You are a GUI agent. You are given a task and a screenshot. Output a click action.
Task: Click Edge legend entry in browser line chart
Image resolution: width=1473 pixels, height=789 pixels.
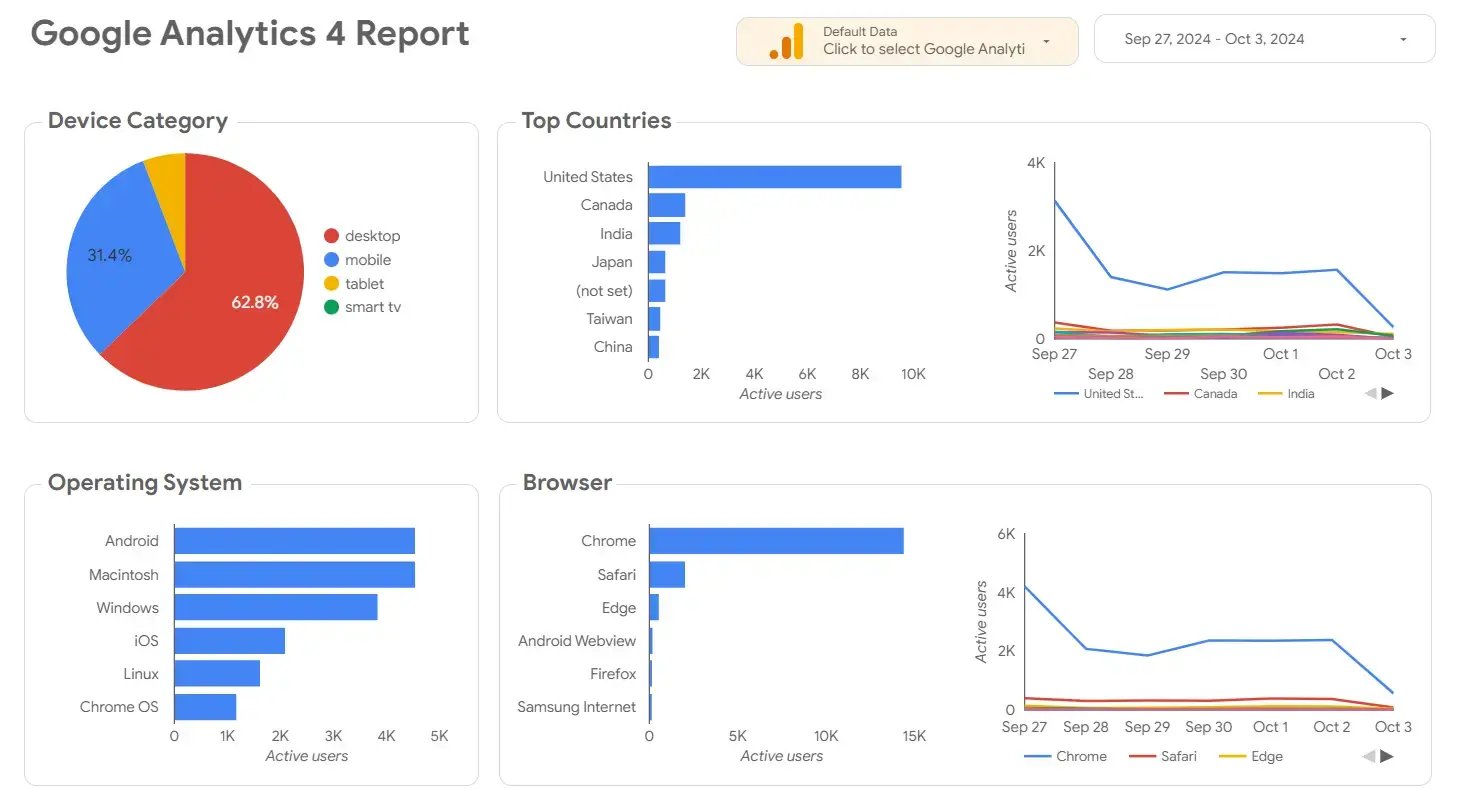1252,757
